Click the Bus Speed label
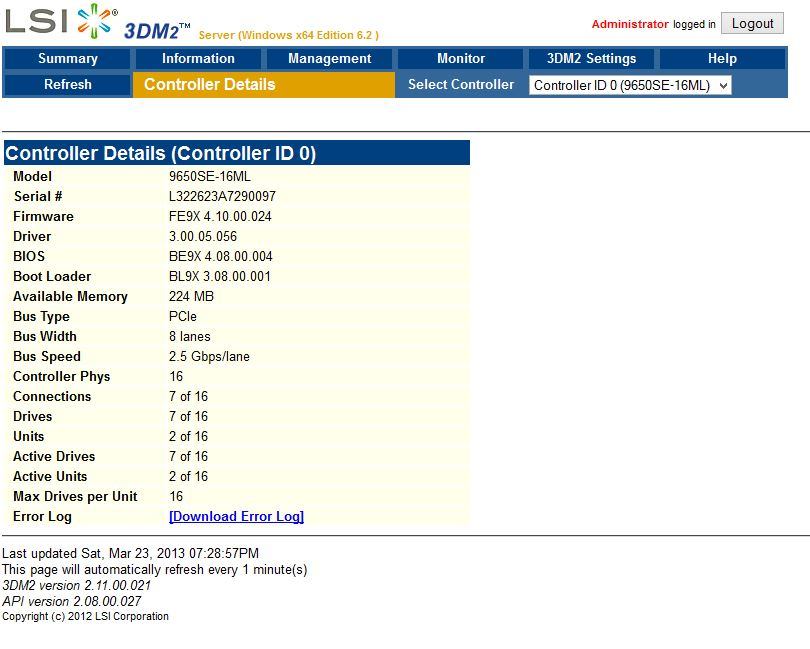810x649 pixels. (47, 357)
